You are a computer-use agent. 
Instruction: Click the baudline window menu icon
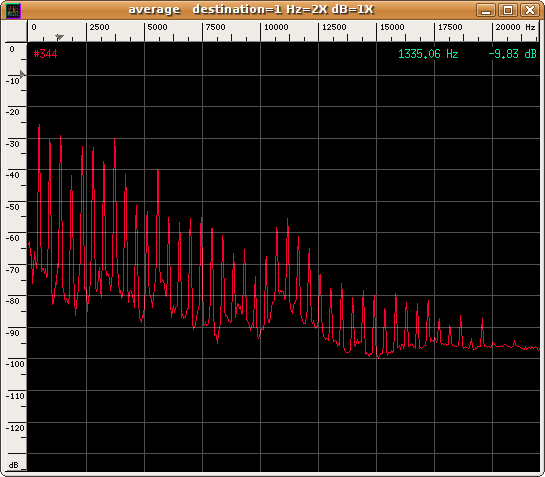(13, 10)
